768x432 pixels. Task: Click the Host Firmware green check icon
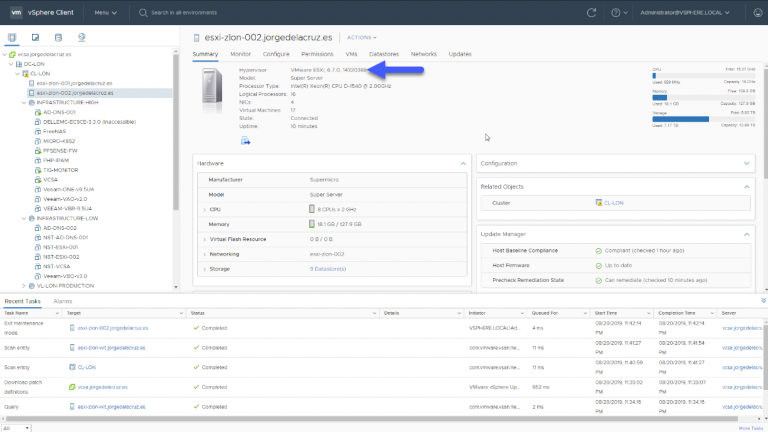[599, 265]
